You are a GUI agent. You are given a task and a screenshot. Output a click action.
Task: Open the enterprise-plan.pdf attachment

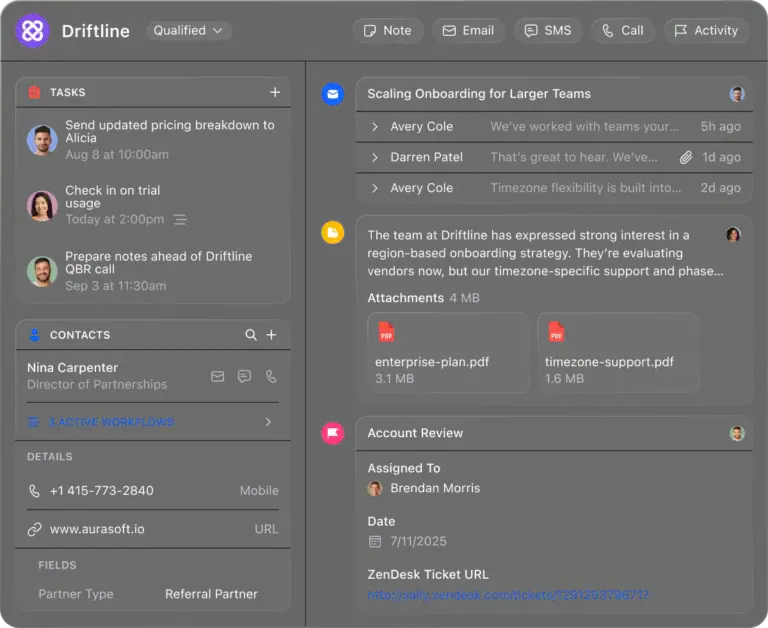point(448,353)
